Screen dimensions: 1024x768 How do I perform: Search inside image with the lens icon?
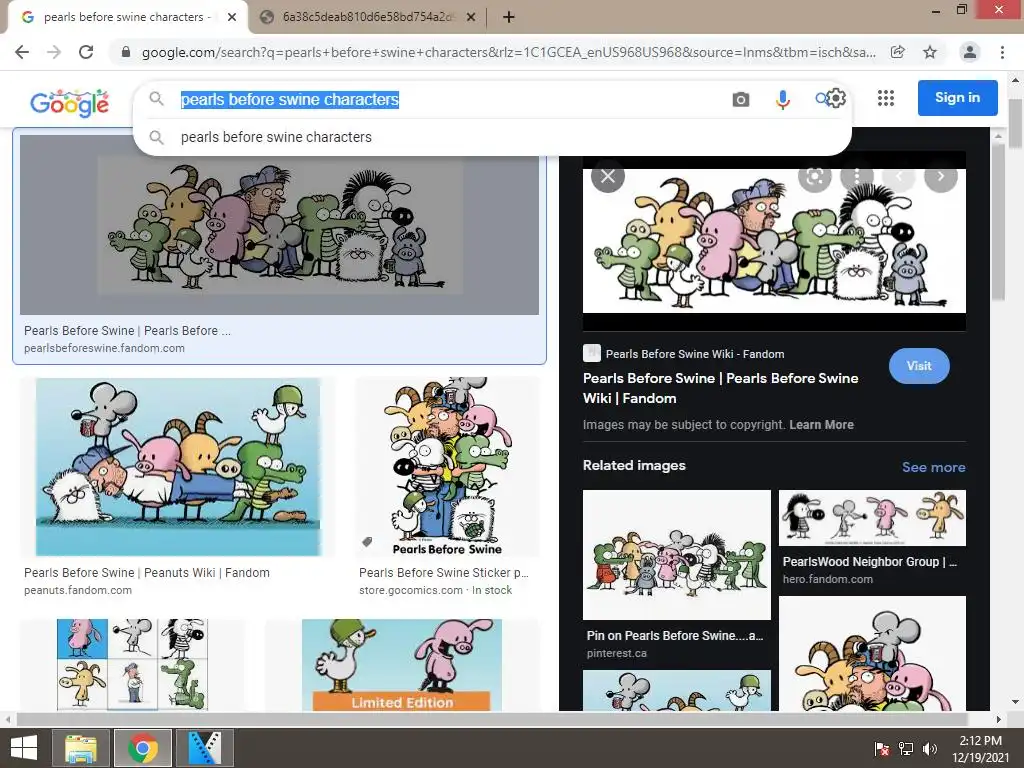[x=814, y=176]
